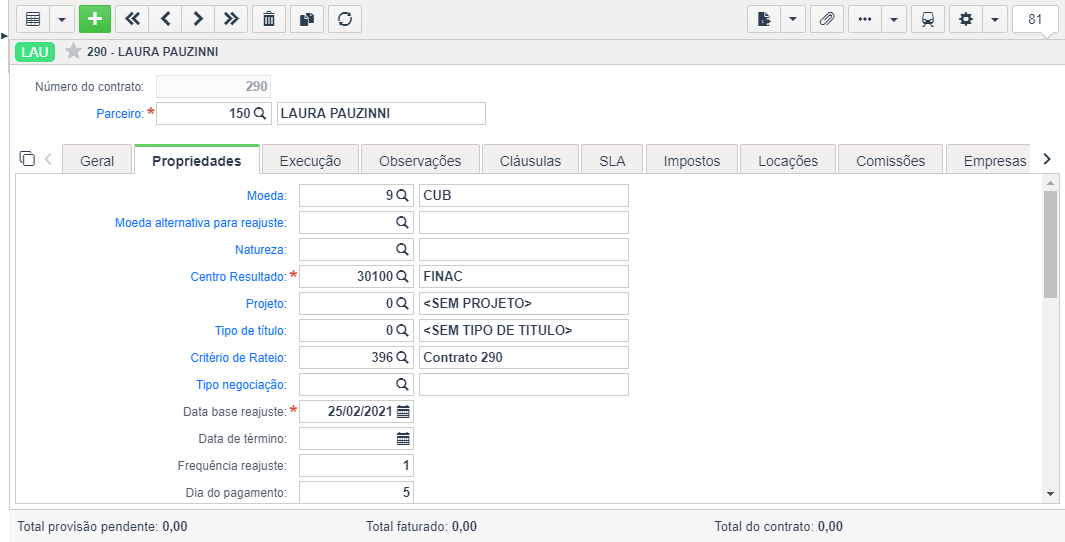
Task: Click the Projeto label link
Action: point(266,304)
